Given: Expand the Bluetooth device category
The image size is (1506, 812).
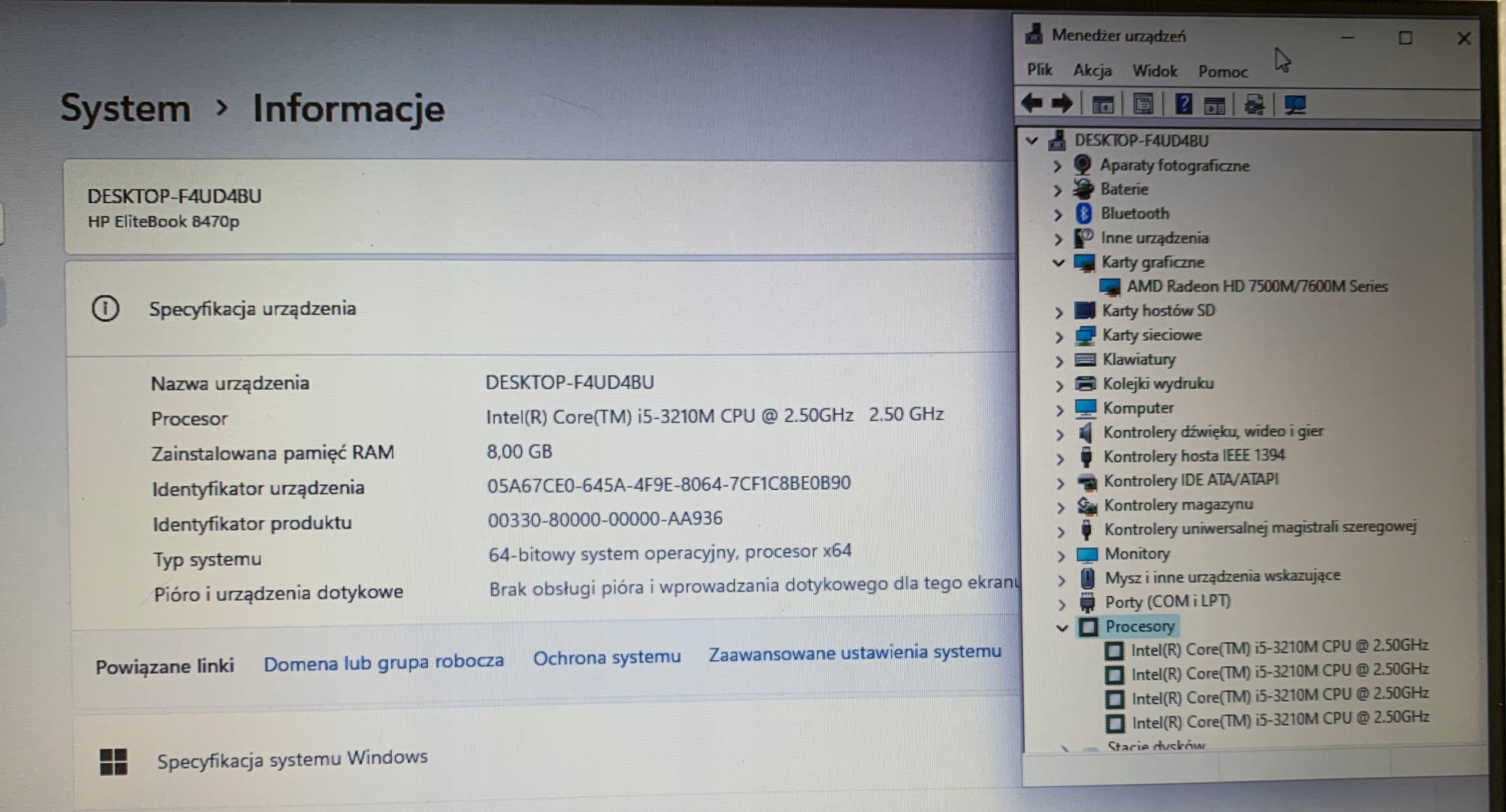Looking at the screenshot, I should [x=1058, y=215].
